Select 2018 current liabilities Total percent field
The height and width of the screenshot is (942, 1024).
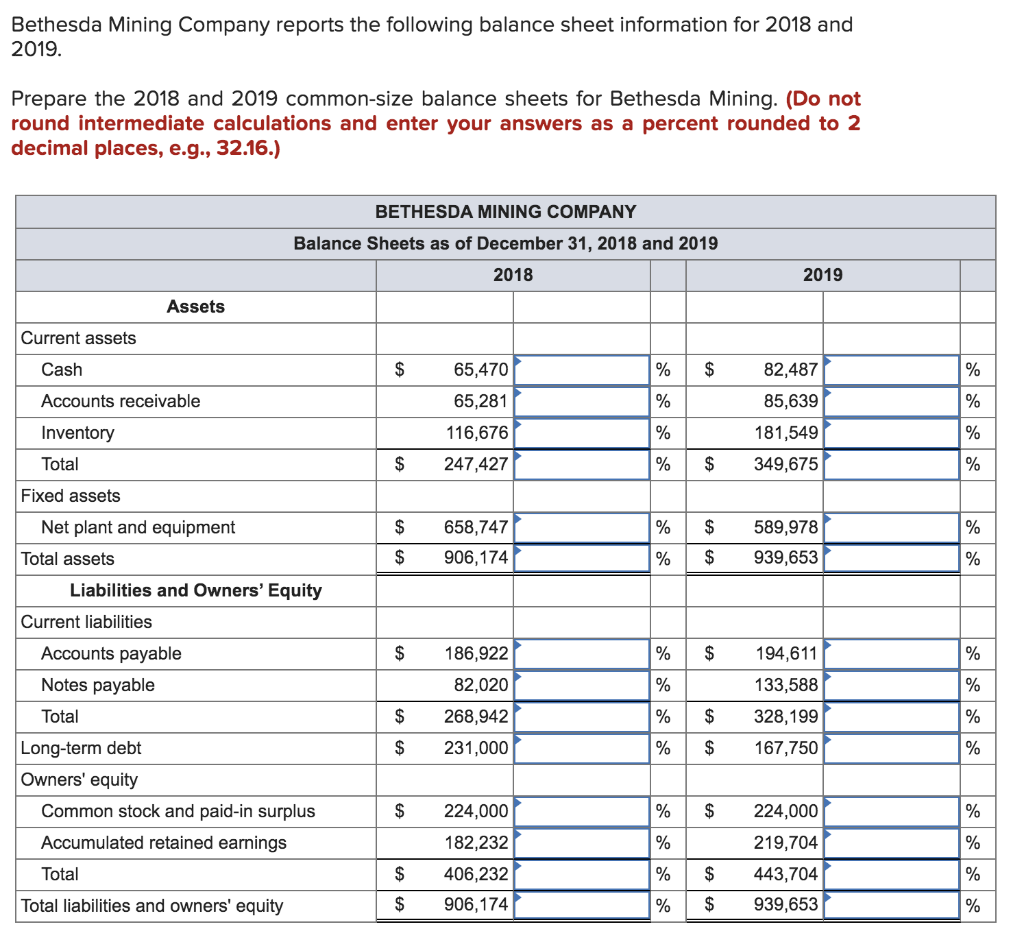[x=581, y=717]
